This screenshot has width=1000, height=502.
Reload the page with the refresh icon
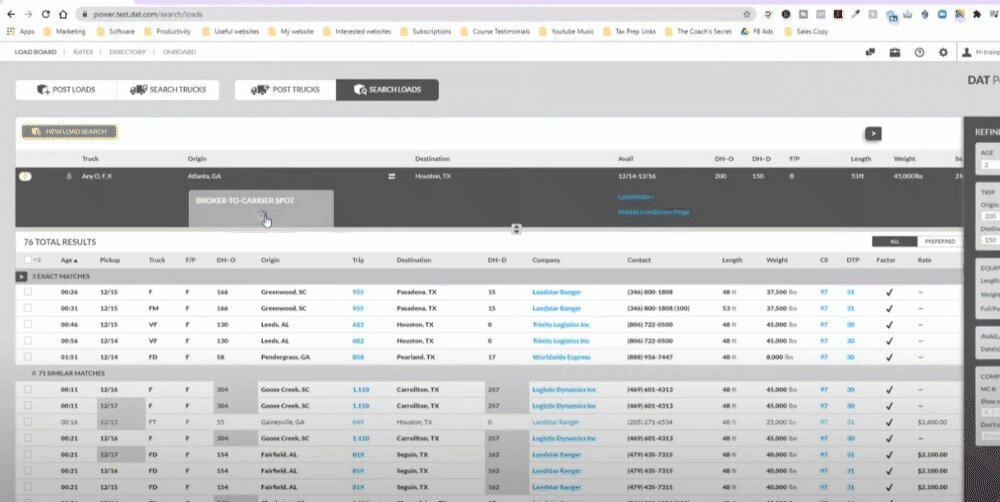[45, 14]
